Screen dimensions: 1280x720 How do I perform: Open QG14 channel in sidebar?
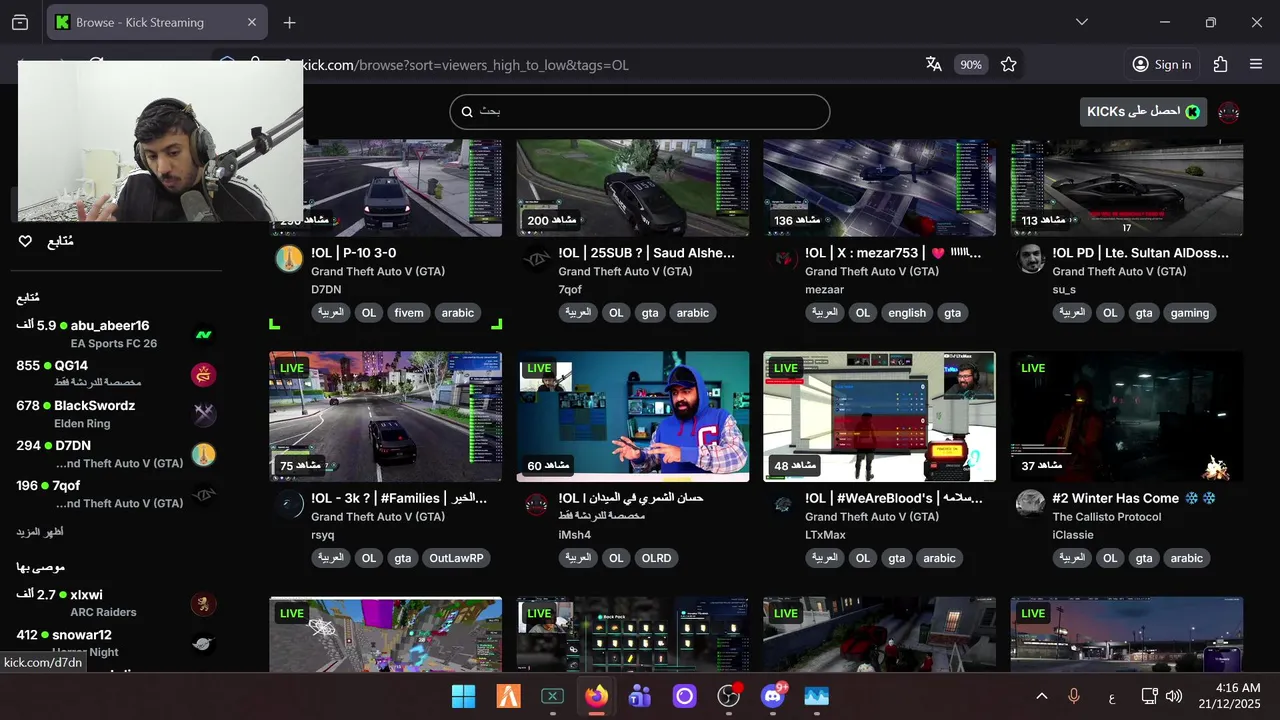pyautogui.click(x=115, y=374)
